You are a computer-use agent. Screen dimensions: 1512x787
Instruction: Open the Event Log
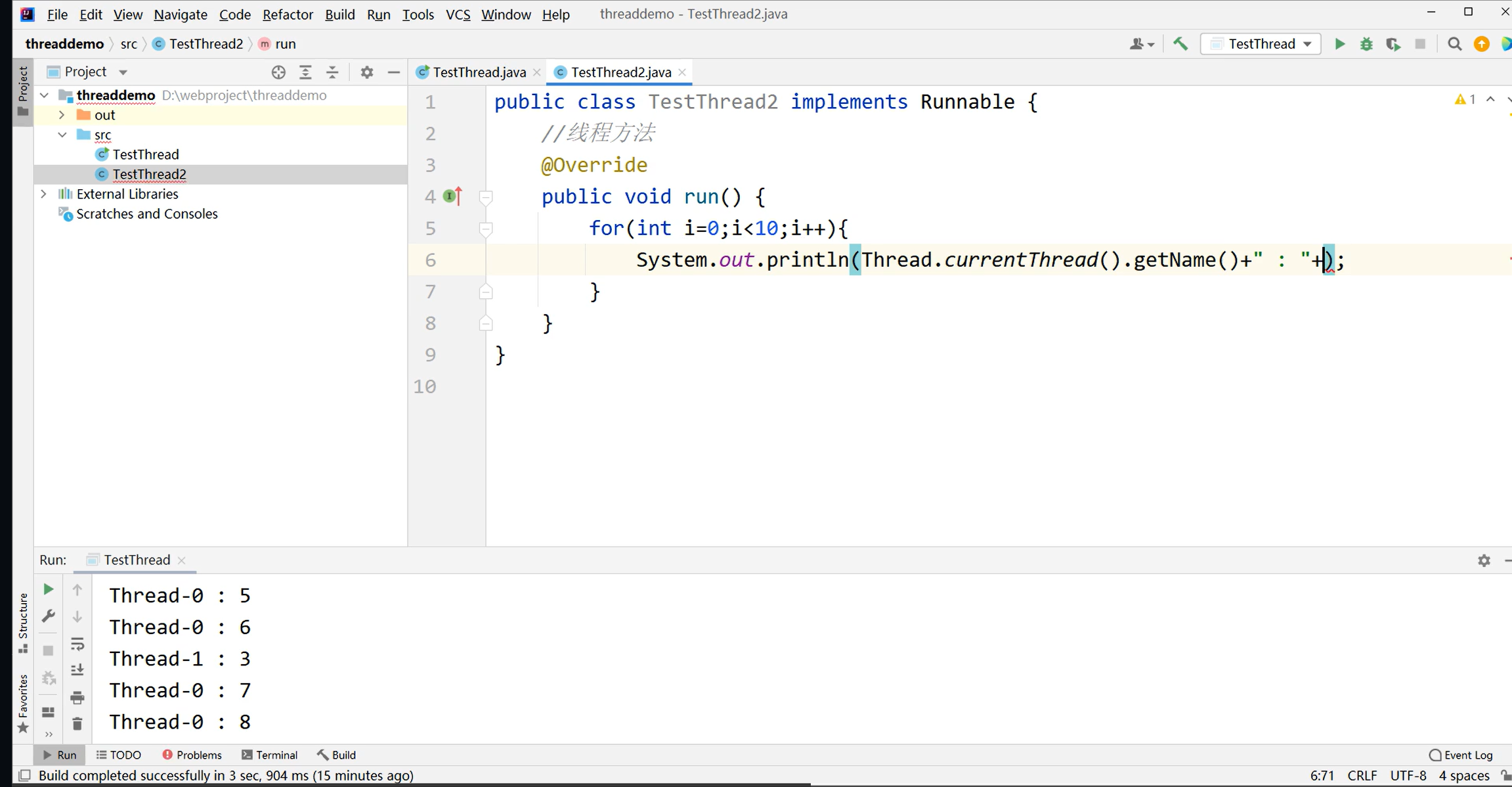(x=1461, y=755)
